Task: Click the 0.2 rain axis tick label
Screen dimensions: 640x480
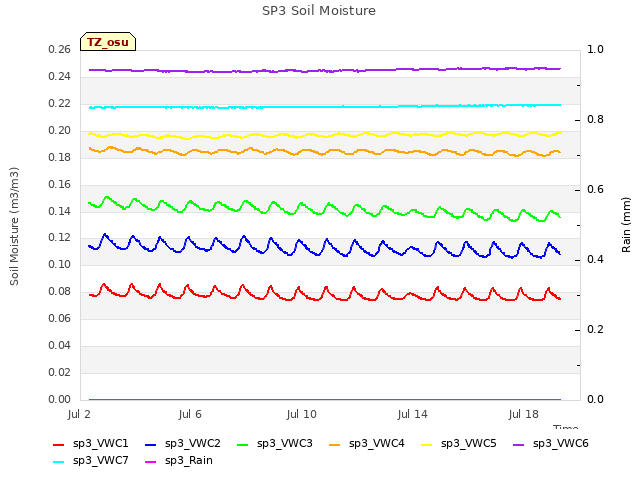Action: click(595, 329)
